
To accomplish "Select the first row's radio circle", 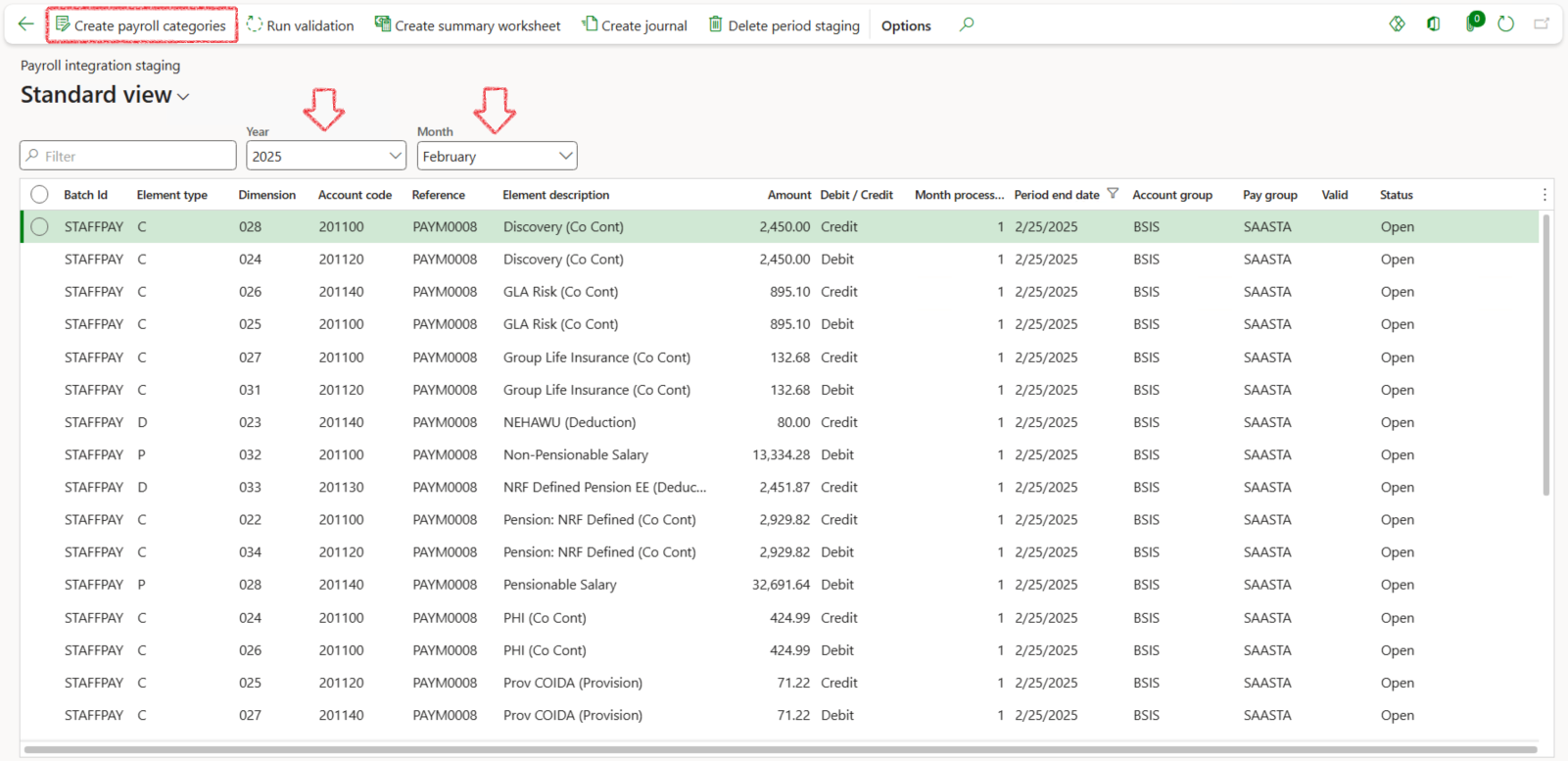I will [x=39, y=226].
